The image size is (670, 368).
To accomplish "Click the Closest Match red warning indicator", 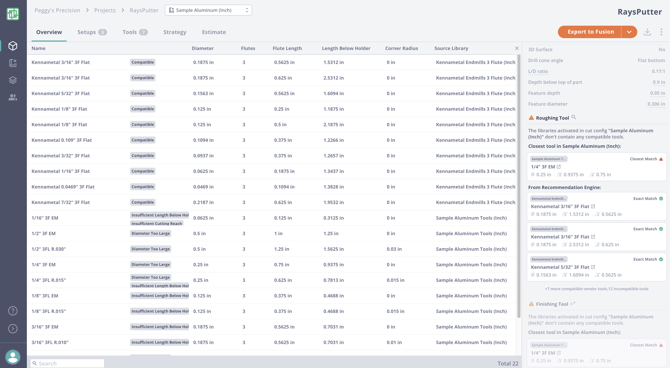I will [661, 159].
